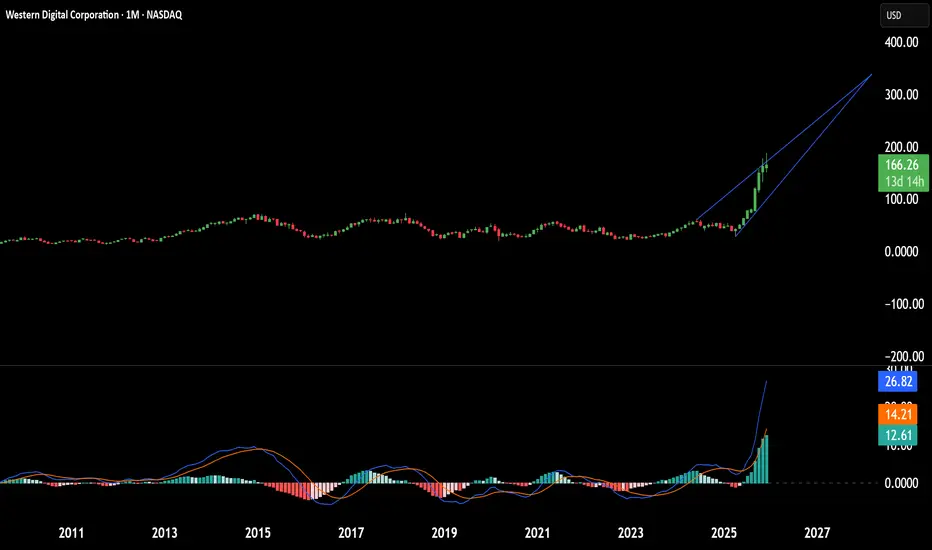
Task: Click the tallest teal MACD histogram bar
Action: (767, 459)
